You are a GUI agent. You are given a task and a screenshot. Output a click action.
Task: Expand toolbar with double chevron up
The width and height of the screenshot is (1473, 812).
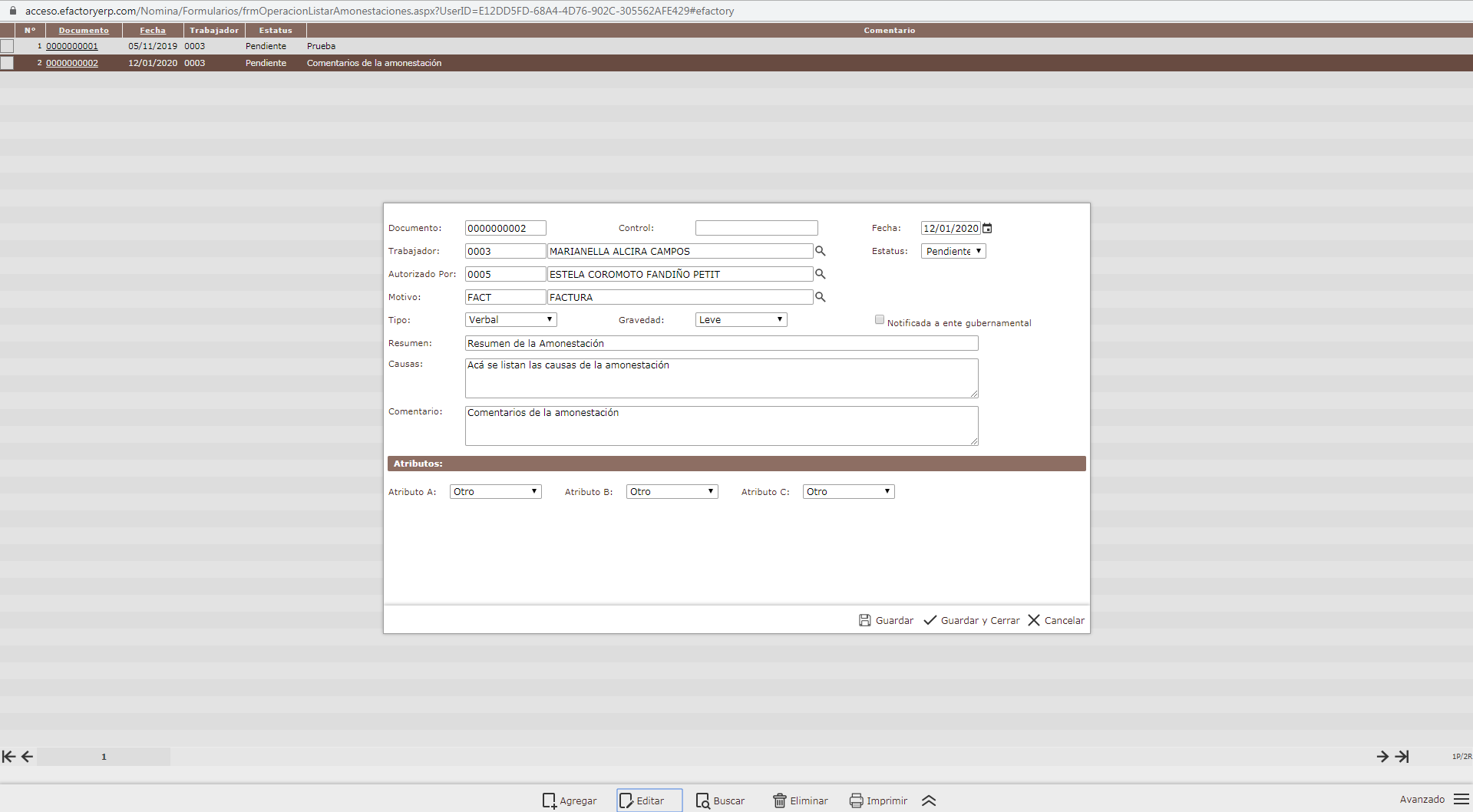point(929,800)
